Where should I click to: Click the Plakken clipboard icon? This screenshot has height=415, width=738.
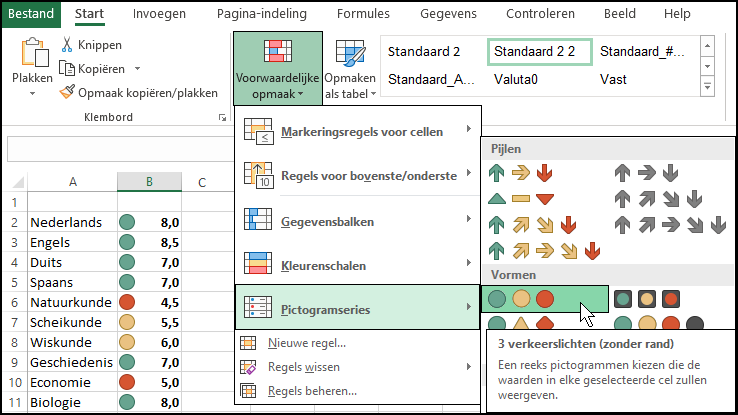32,55
